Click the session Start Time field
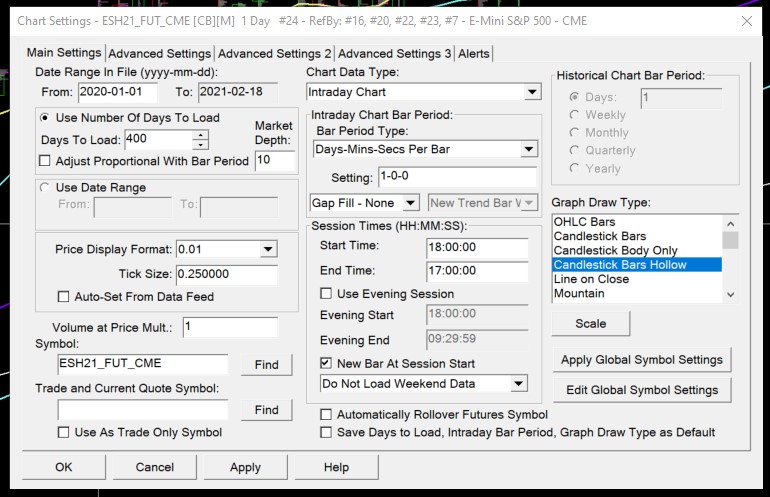 pos(477,248)
